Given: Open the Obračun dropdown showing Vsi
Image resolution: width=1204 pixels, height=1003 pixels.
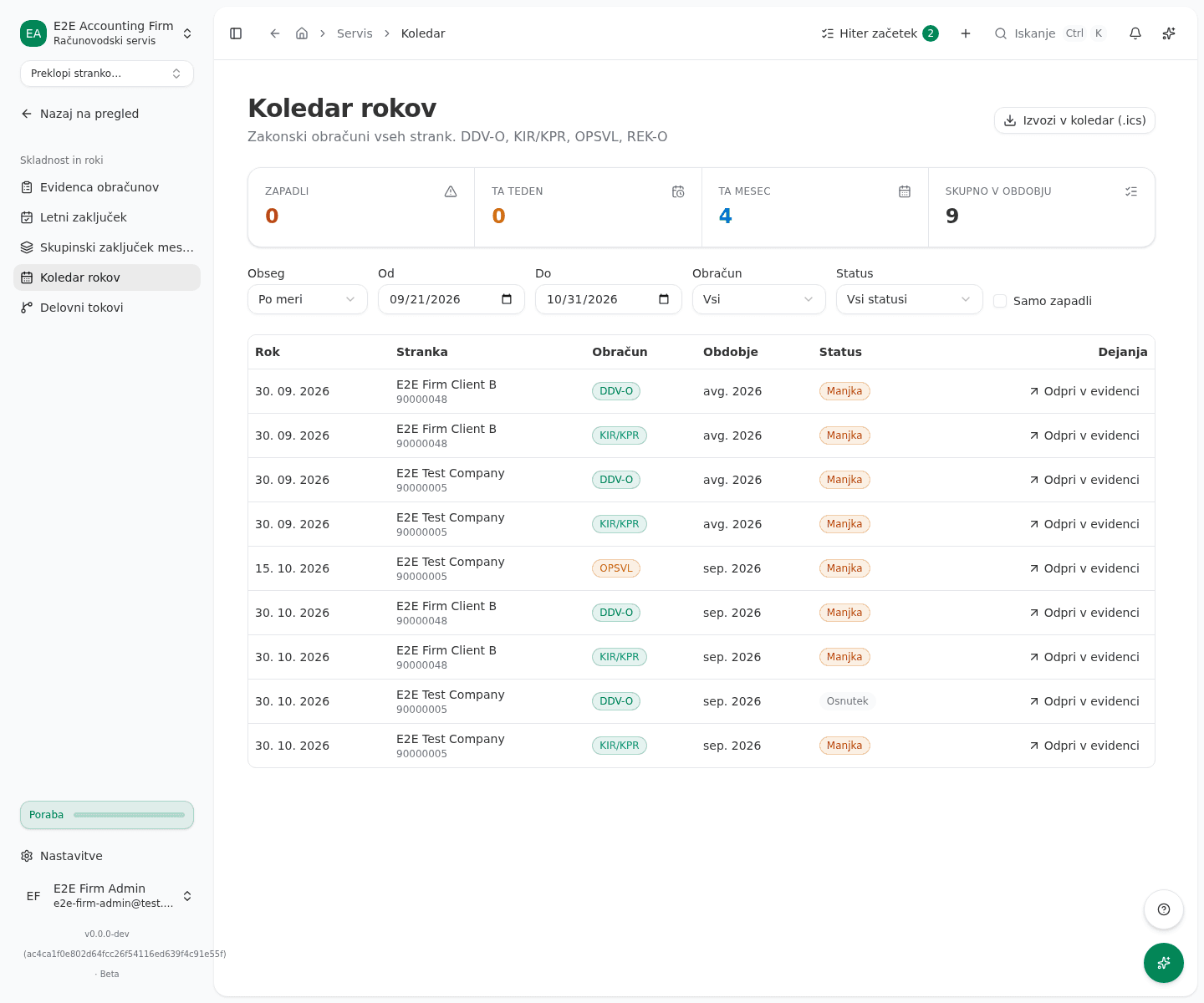Looking at the screenshot, I should [x=759, y=299].
